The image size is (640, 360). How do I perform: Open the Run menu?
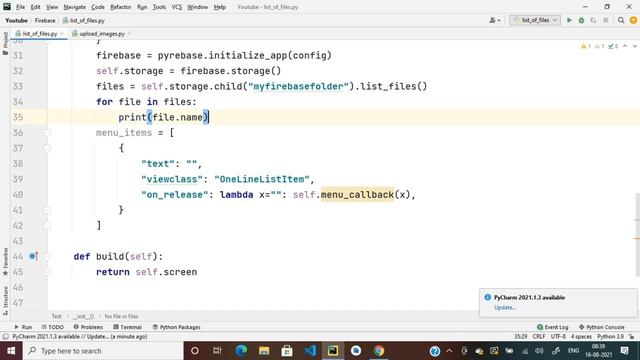coord(142,7)
